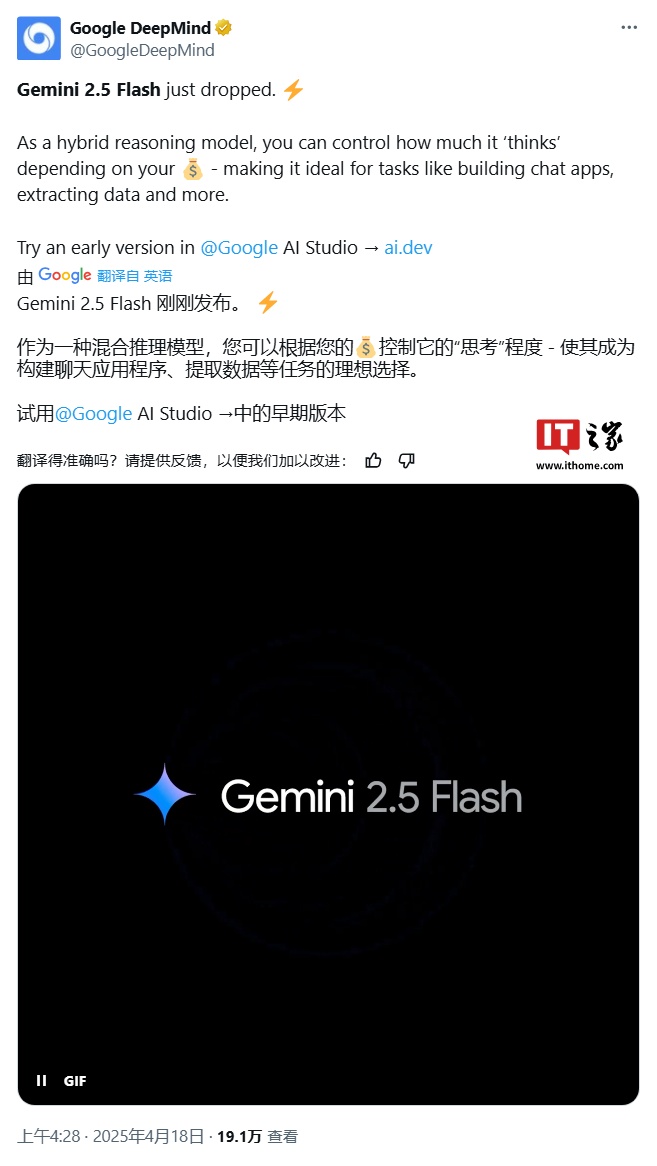Viewport: 657px width, 1166px height.
Task: Click the 19.1万 查看 view count
Action: click(257, 1136)
